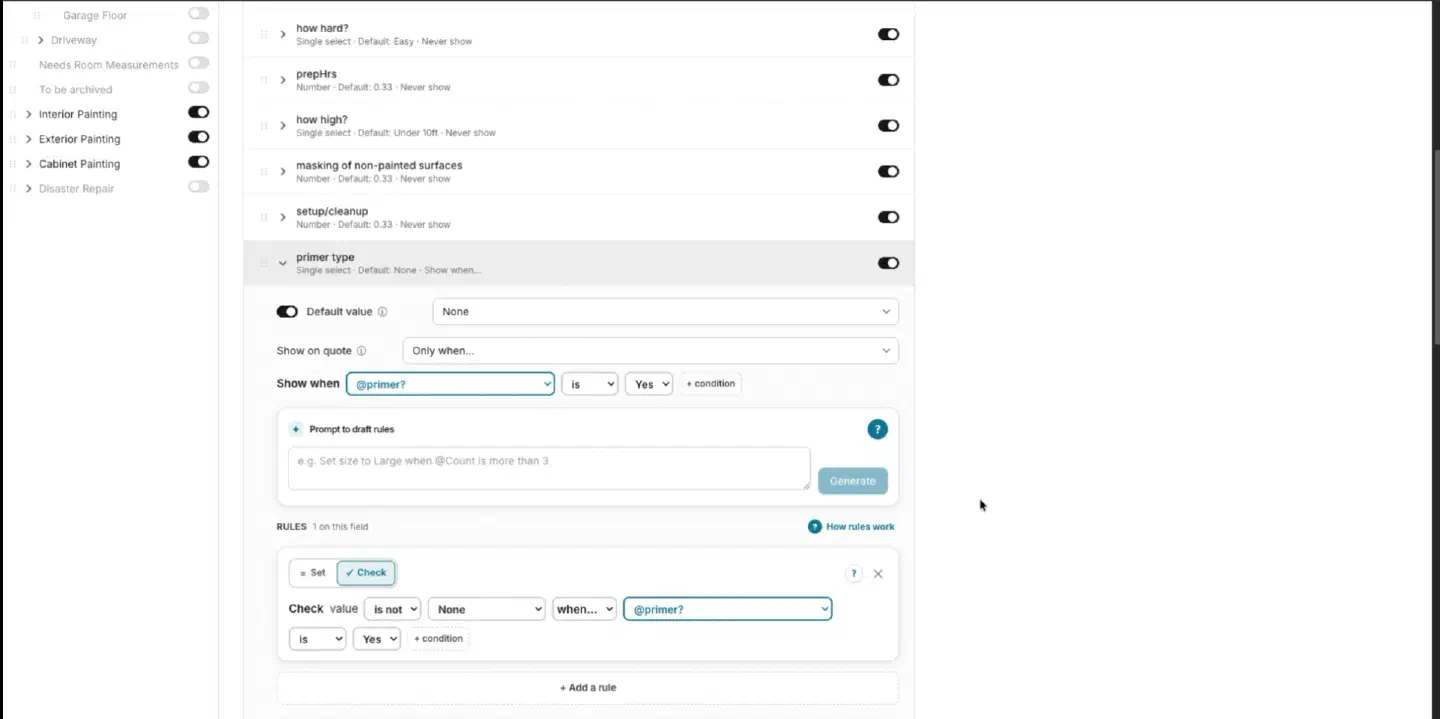Collapse the primer type field row

283,263
